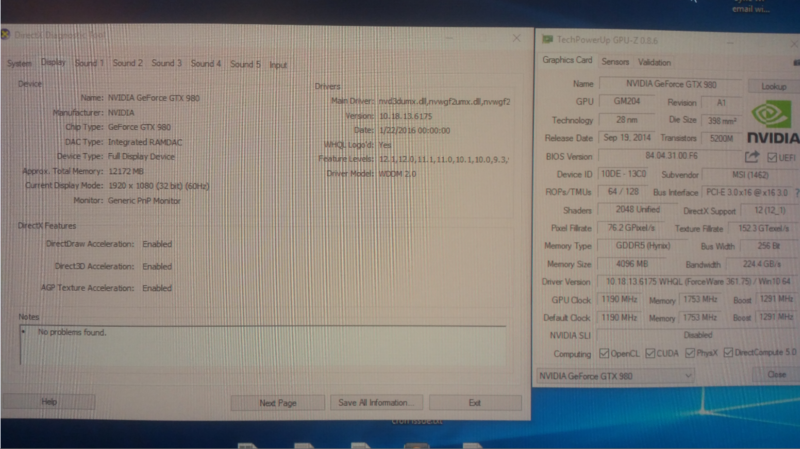Click the GDDR5 (Hynix) Memory Type value
800x449 pixels.
click(x=642, y=246)
